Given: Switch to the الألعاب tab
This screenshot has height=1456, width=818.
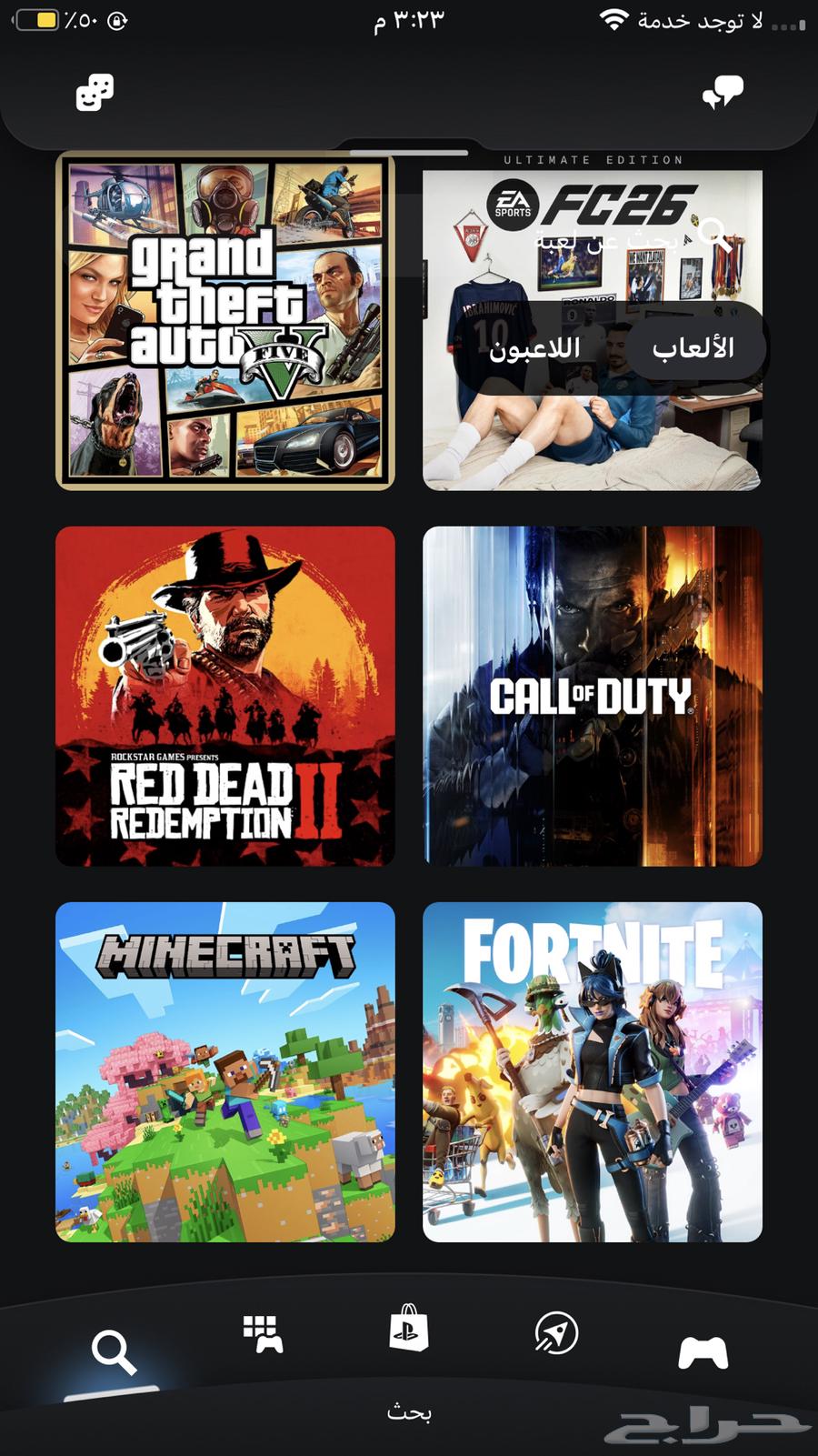Looking at the screenshot, I should tap(693, 347).
